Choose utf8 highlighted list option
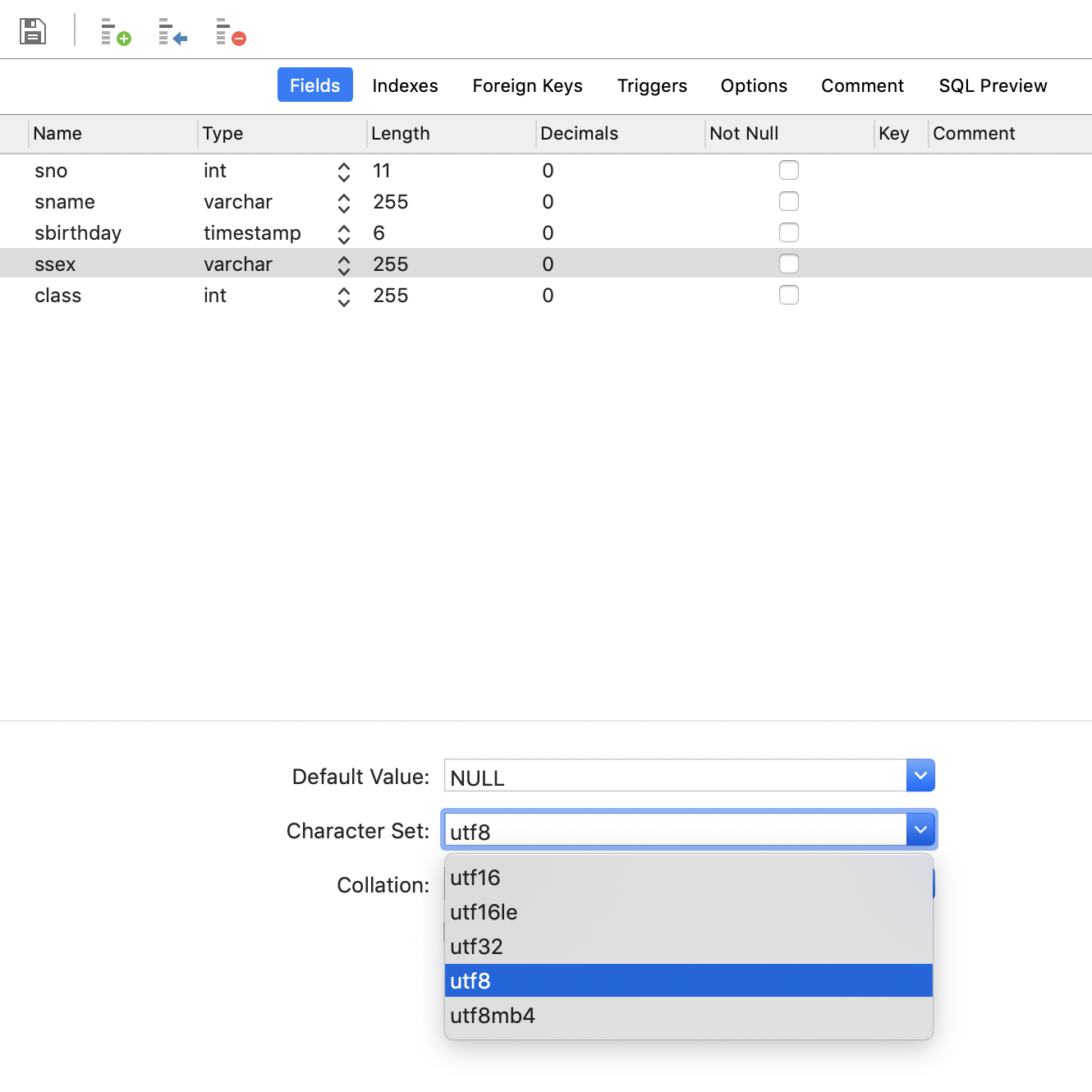Screen dimensions: 1092x1092 point(689,980)
